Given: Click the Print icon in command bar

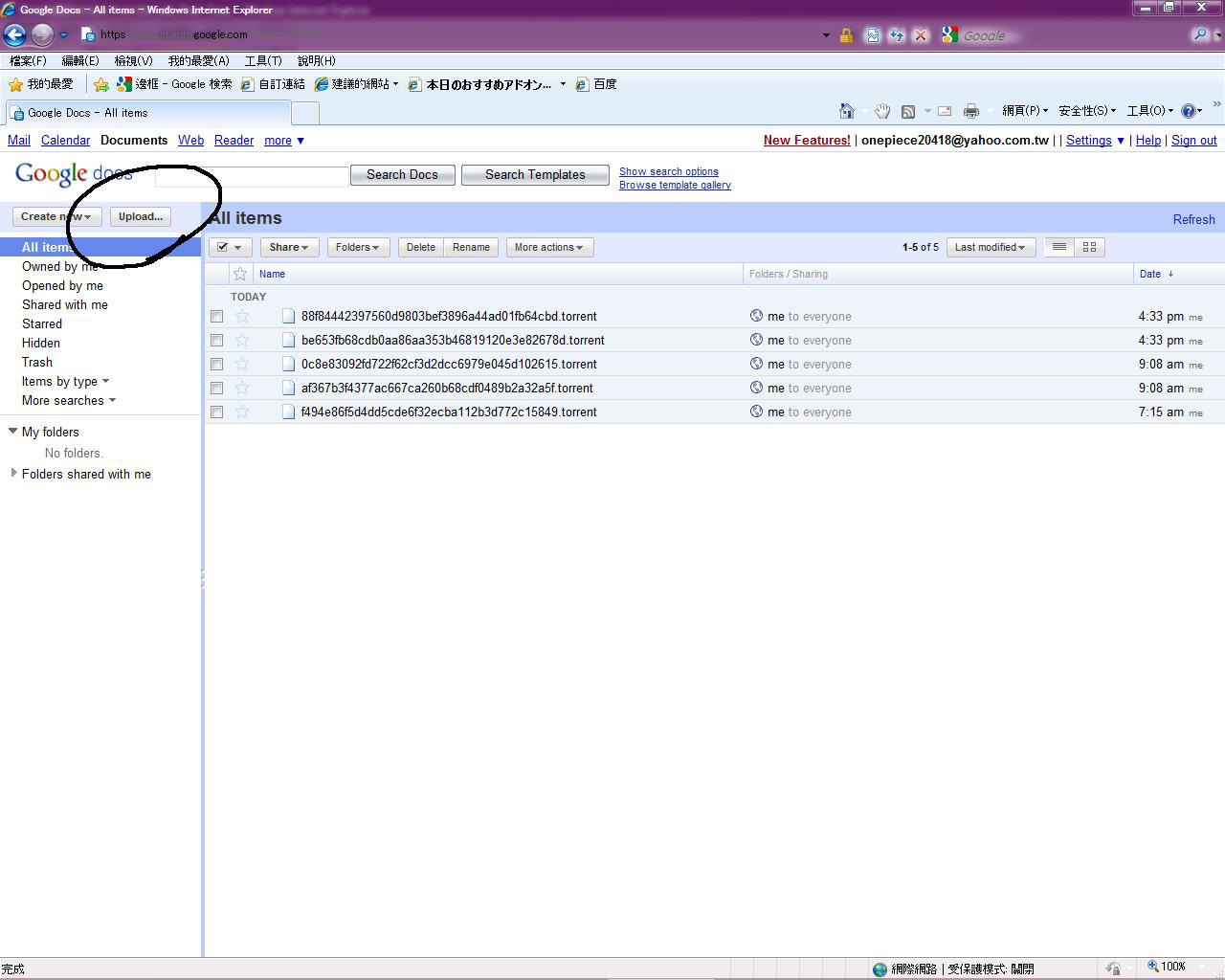Looking at the screenshot, I should (x=971, y=111).
